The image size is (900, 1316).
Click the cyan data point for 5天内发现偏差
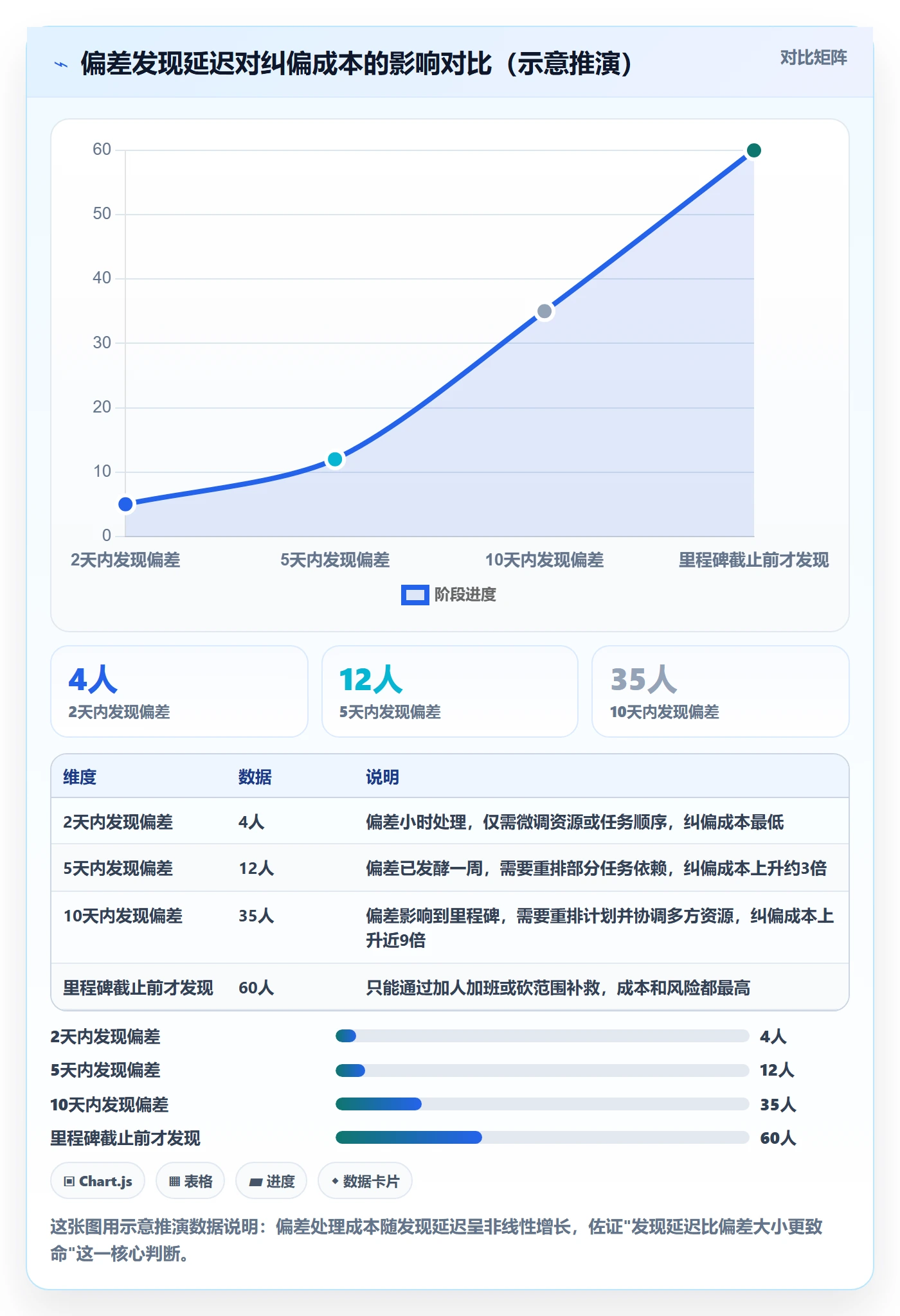pos(335,459)
